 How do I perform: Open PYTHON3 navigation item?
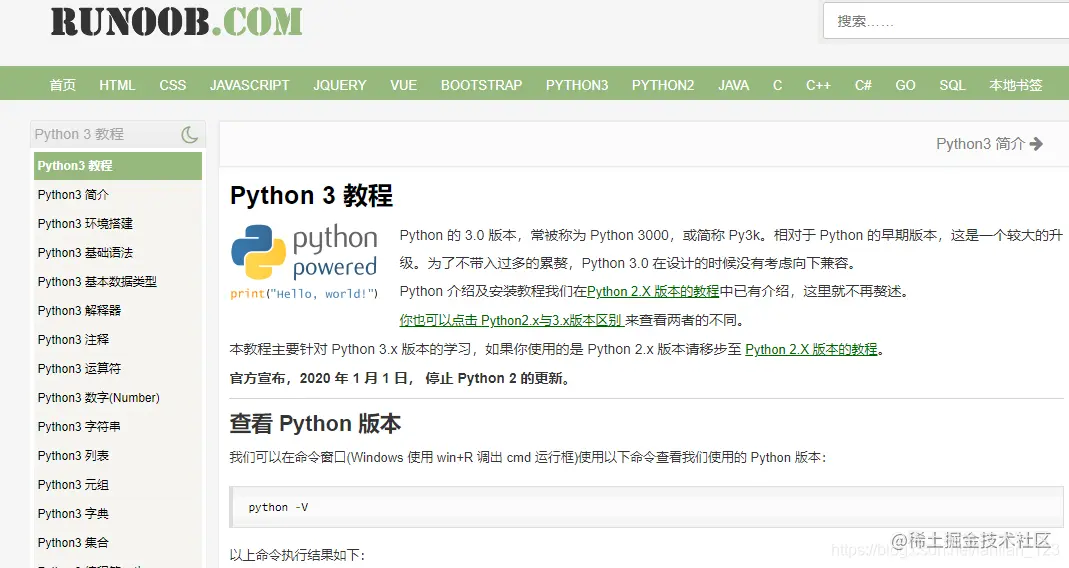(x=577, y=85)
